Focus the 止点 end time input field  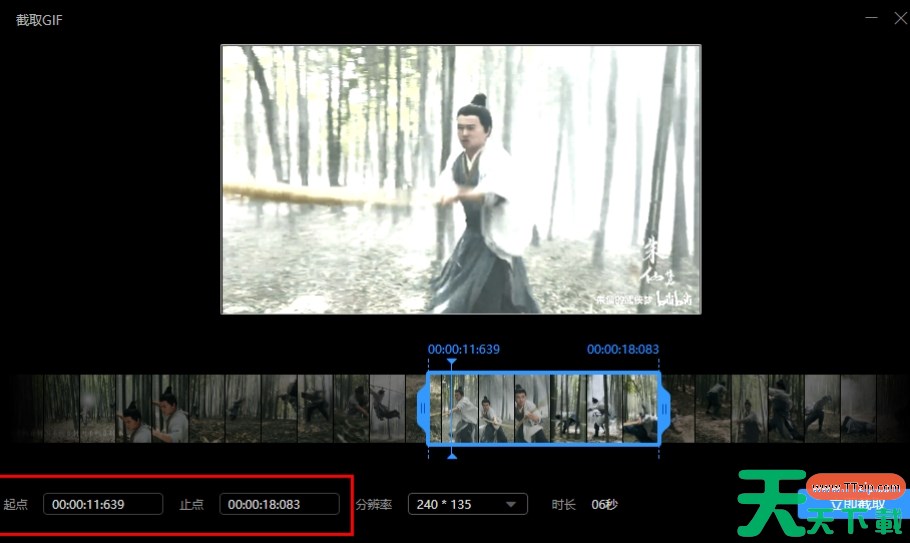coord(279,504)
